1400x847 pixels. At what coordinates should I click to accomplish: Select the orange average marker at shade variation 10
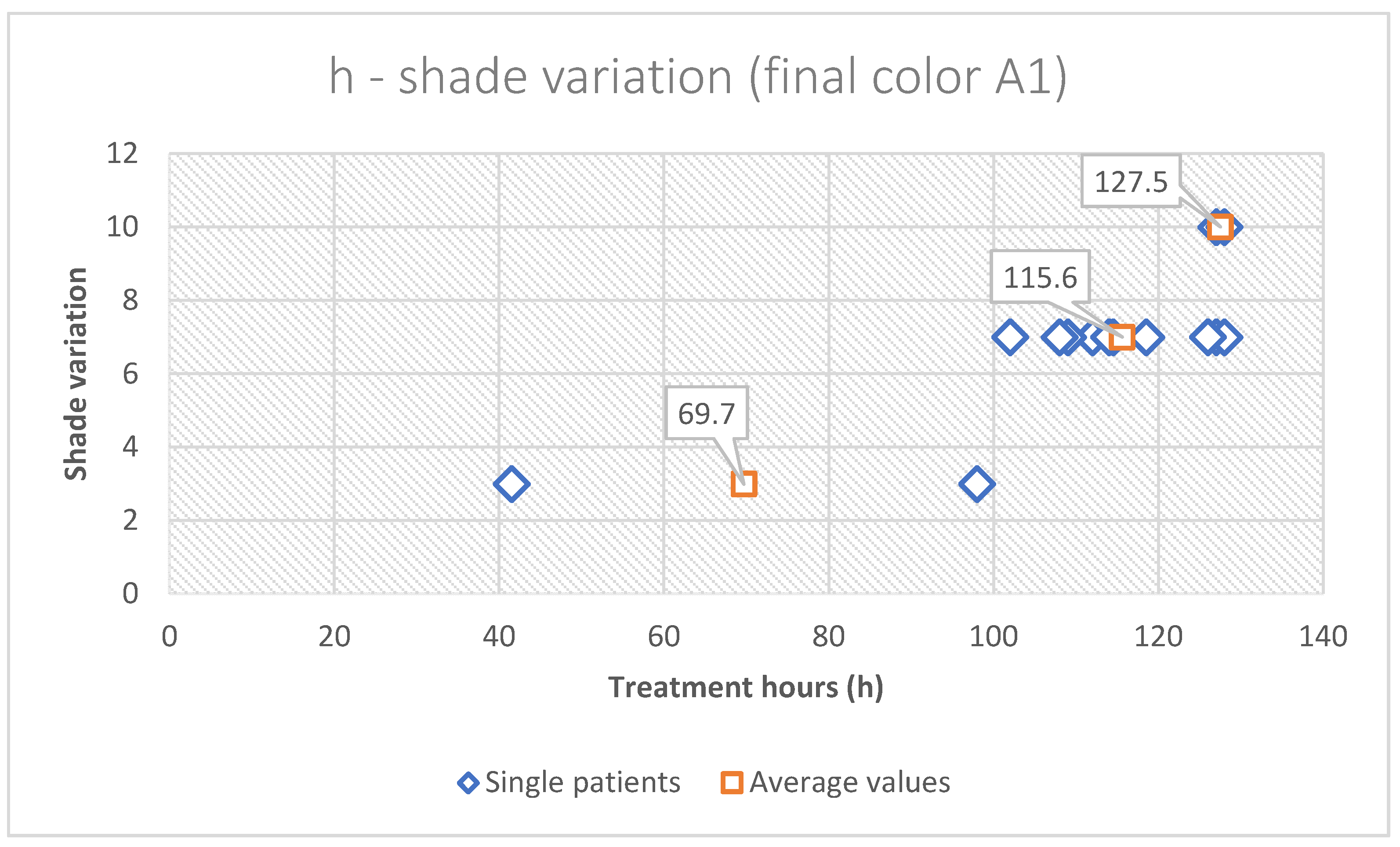tap(1220, 227)
